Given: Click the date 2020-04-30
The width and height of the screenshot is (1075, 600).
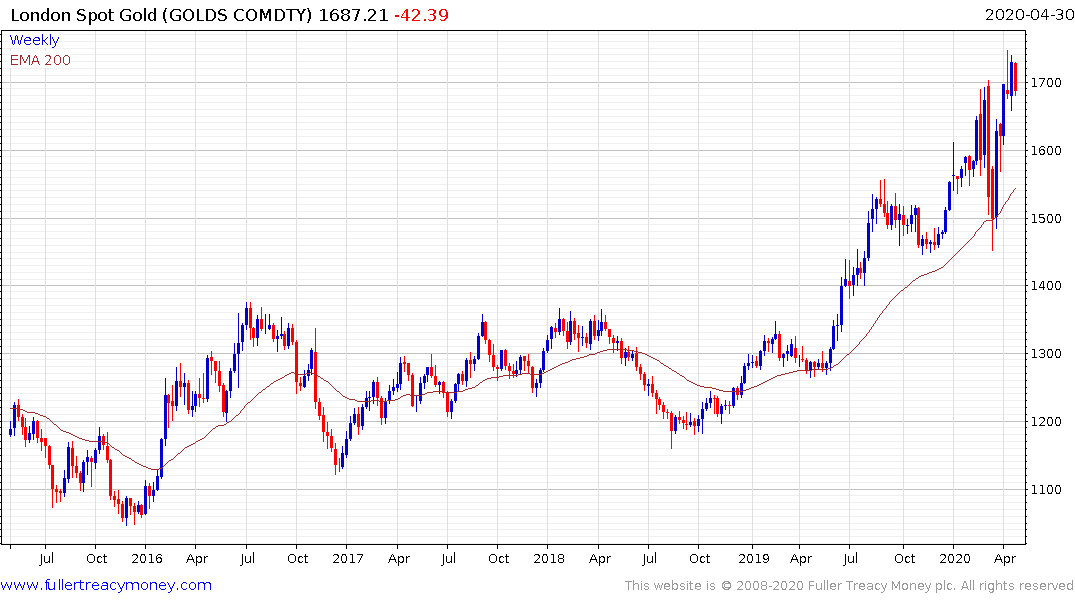Looking at the screenshot, I should pyautogui.click(x=1028, y=15).
